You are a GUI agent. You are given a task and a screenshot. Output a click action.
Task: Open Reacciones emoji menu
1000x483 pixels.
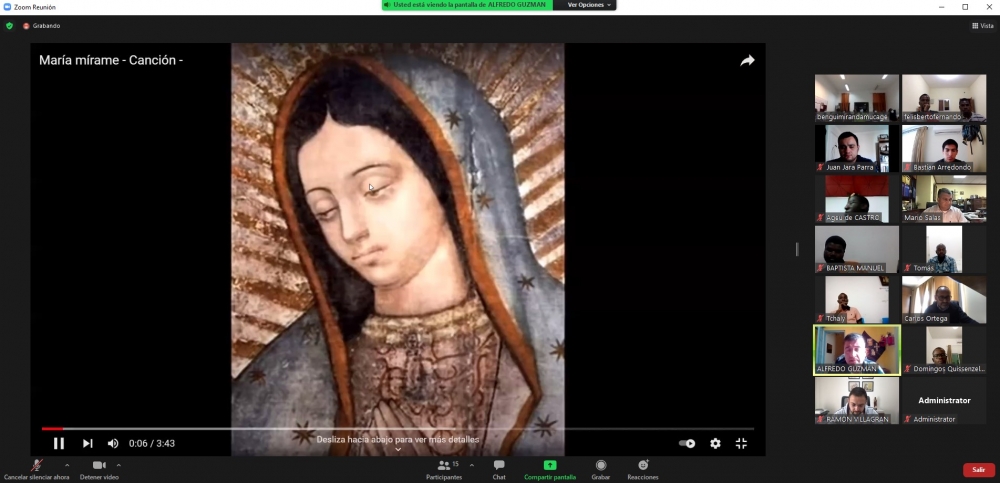[x=642, y=469]
